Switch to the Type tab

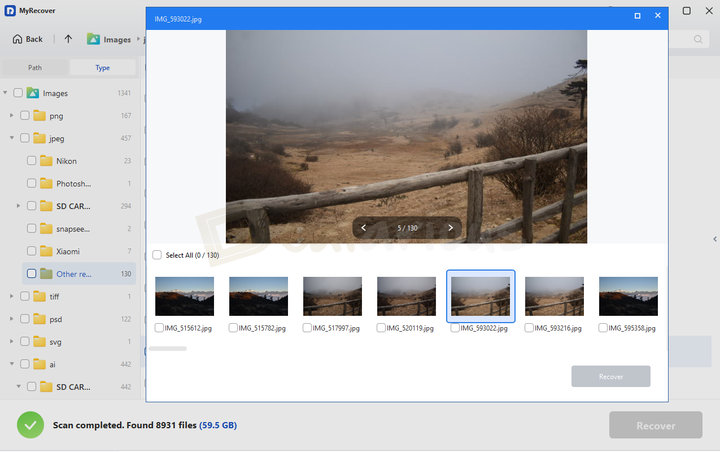[x=102, y=68]
